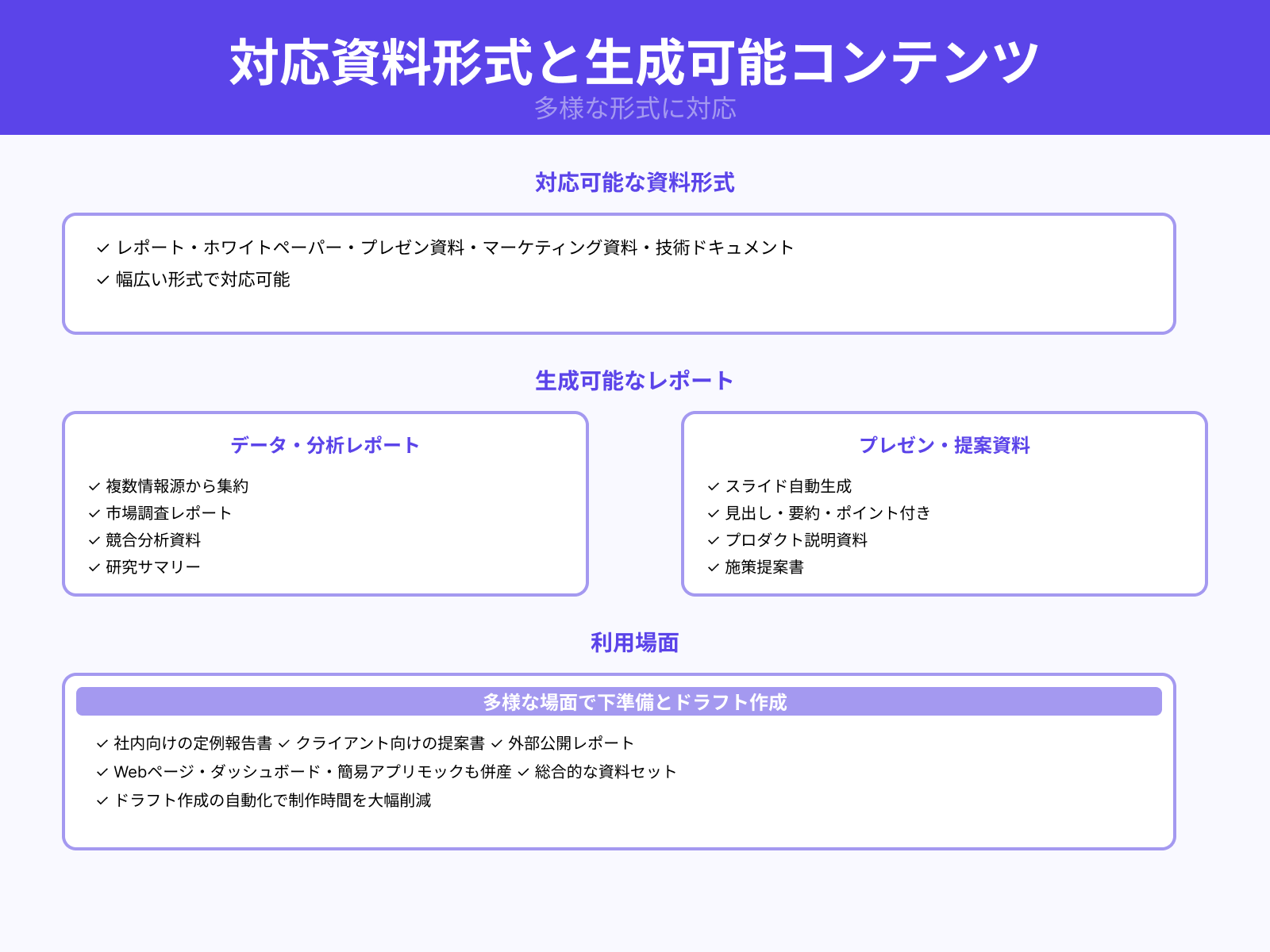Image resolution: width=1270 pixels, height=952 pixels.
Task: Click the purple title header bar
Action: [x=635, y=67]
